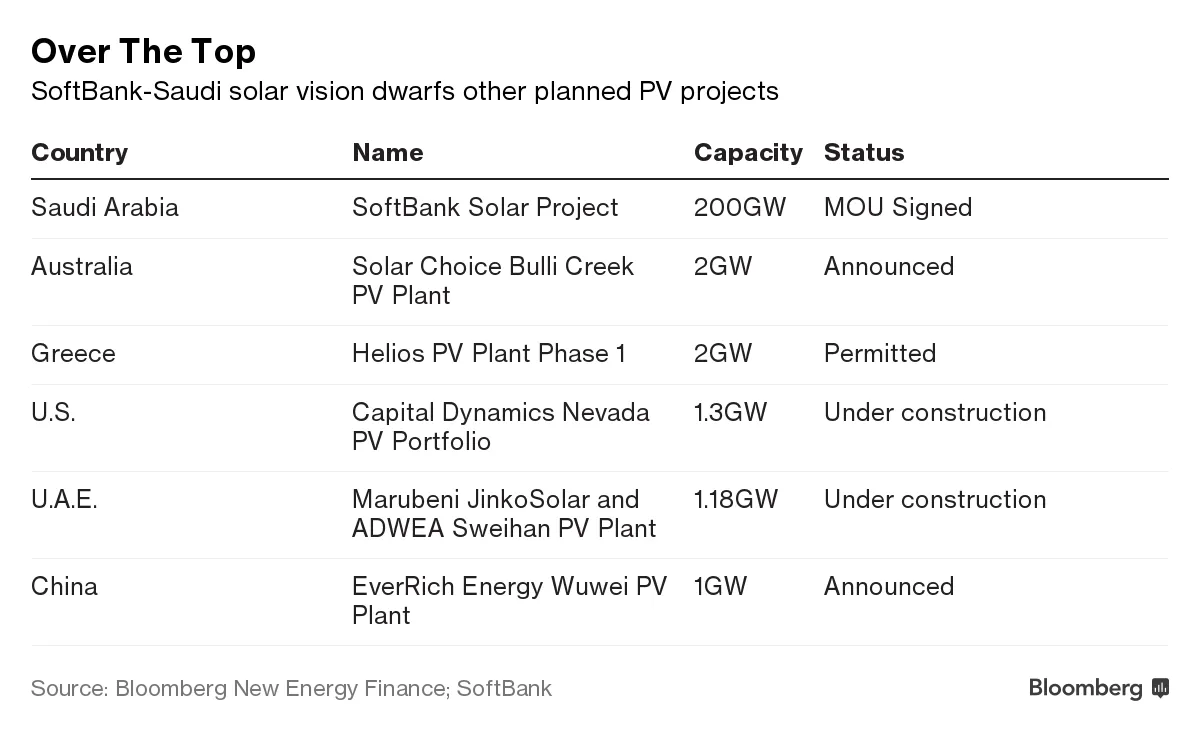This screenshot has width=1200, height=732.
Task: Click the Bloomberg wordmark text
Action: pos(1085,688)
